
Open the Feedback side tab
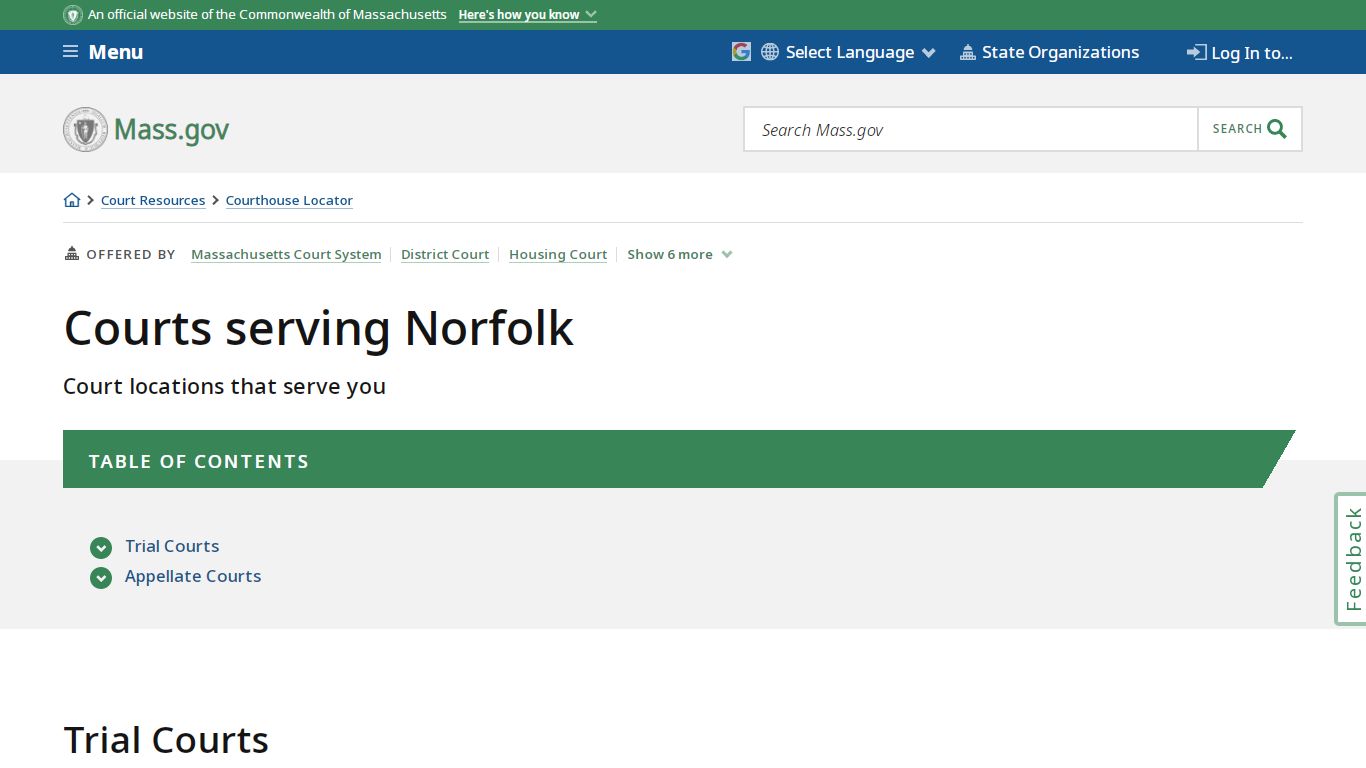[1351, 559]
